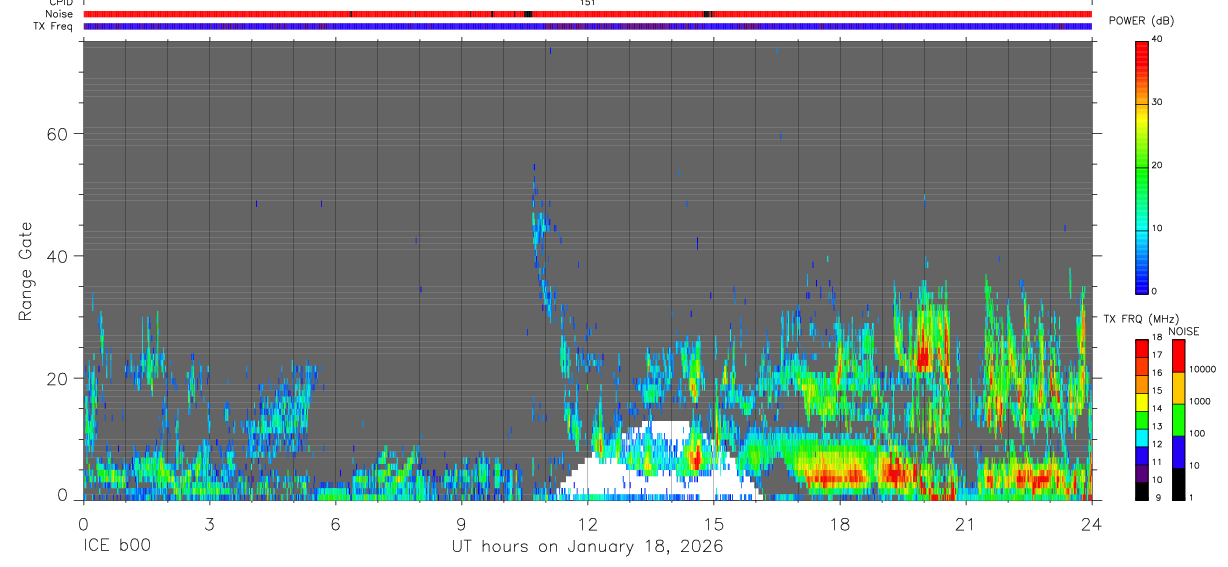Click the '100' tick on NOISE scale
Image resolution: width=1228 pixels, height=567 pixels.
[x=1197, y=433]
